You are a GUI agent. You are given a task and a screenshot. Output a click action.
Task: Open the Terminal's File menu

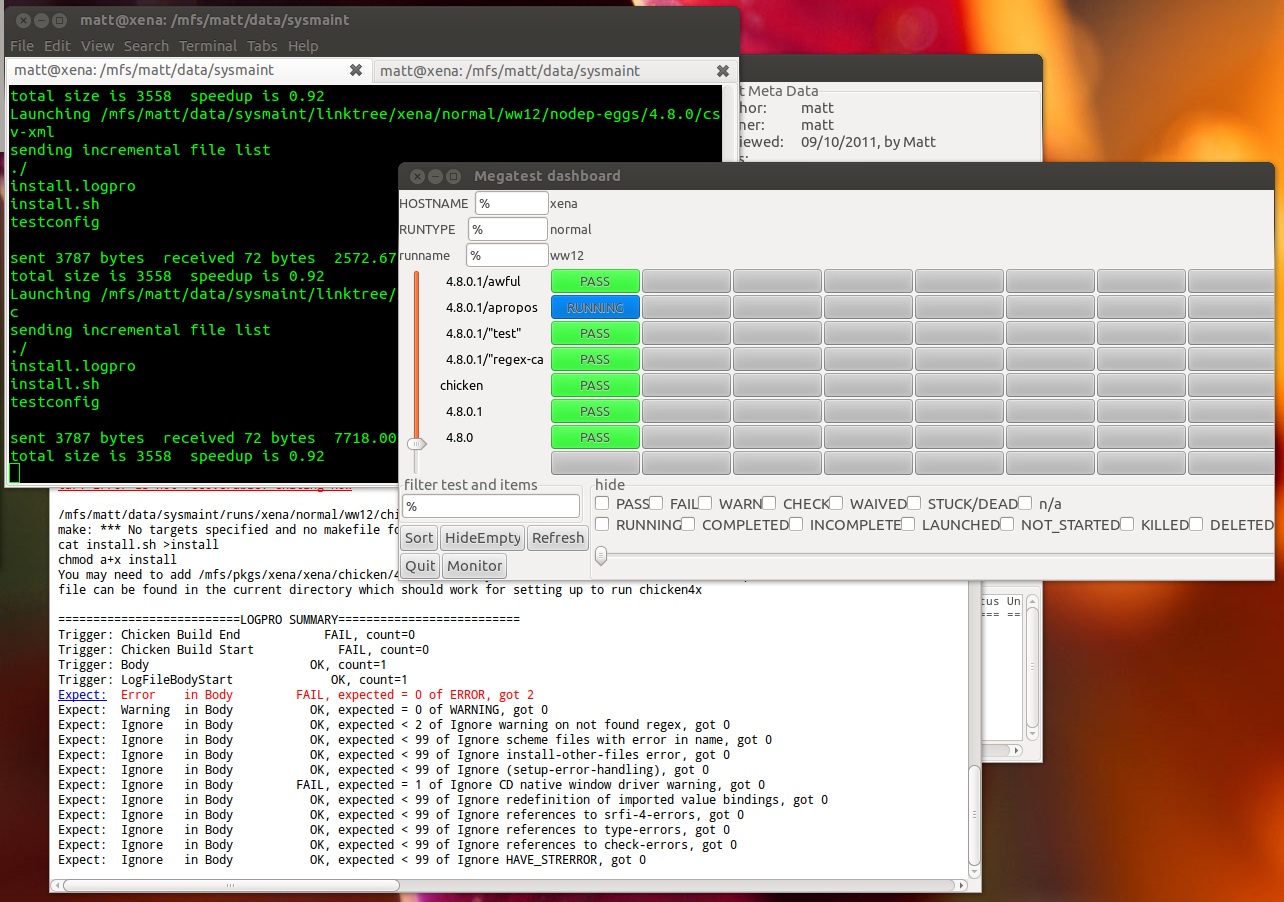point(21,45)
